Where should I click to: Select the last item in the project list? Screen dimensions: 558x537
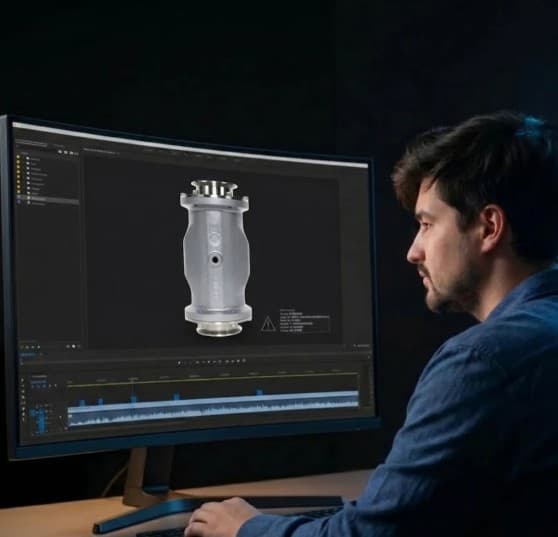click(x=38, y=203)
